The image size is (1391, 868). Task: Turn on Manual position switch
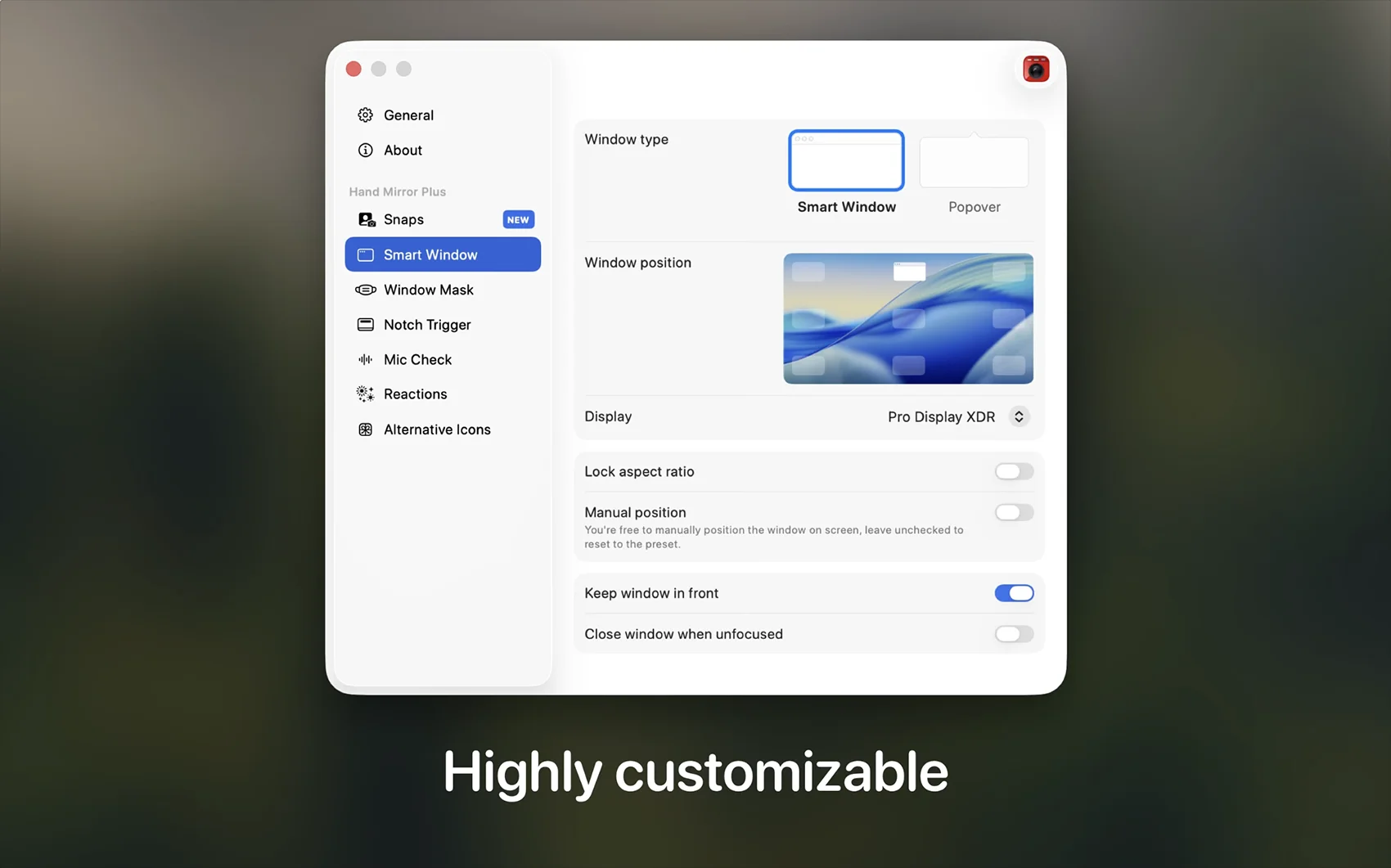[1014, 513]
